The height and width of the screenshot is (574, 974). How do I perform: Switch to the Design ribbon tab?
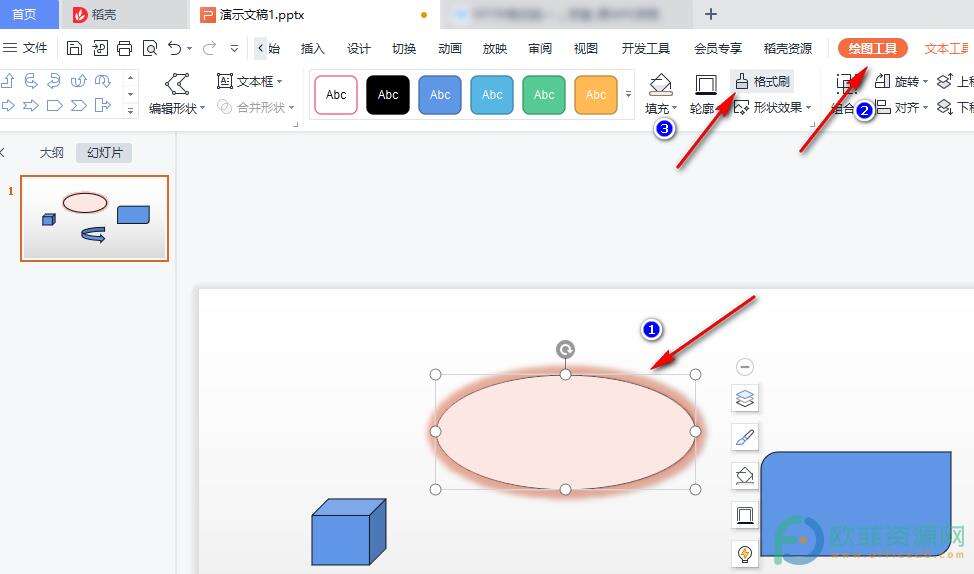(358, 48)
